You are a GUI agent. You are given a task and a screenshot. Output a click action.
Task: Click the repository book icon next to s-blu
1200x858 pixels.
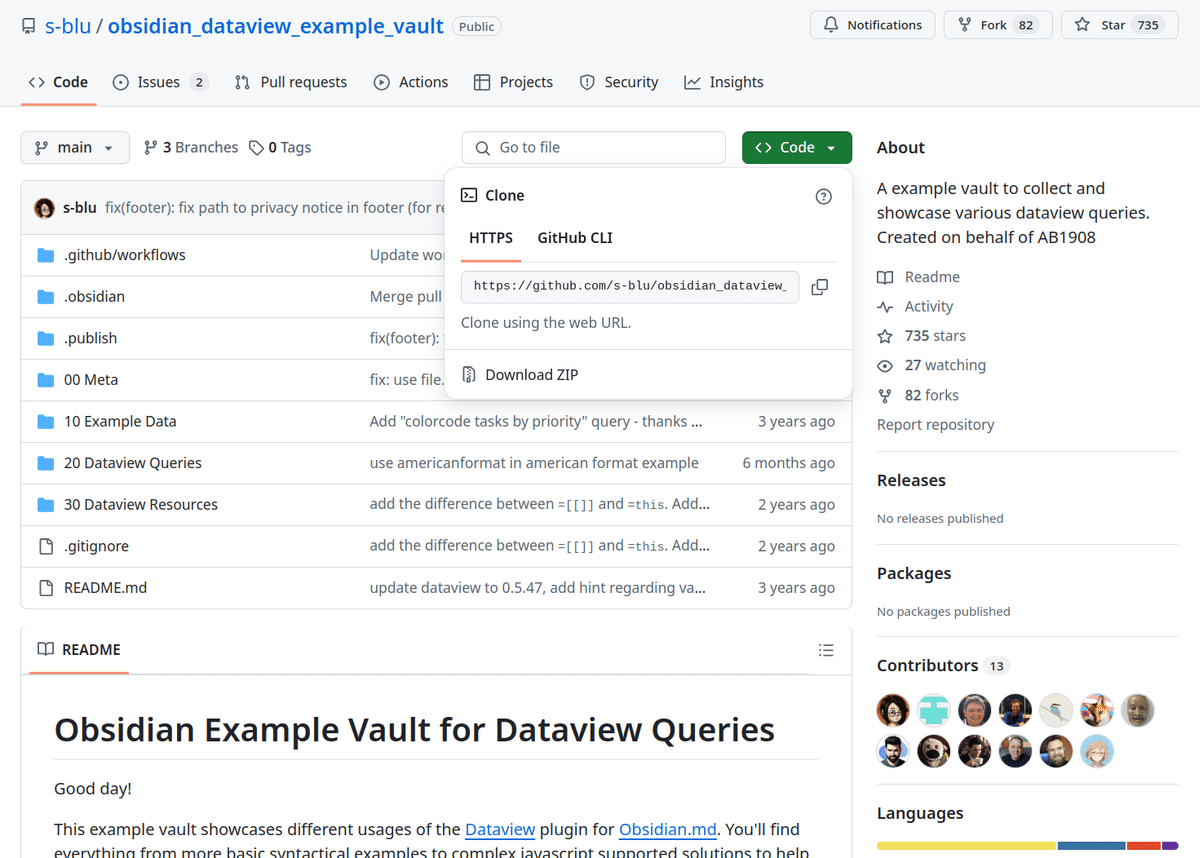pos(28,26)
